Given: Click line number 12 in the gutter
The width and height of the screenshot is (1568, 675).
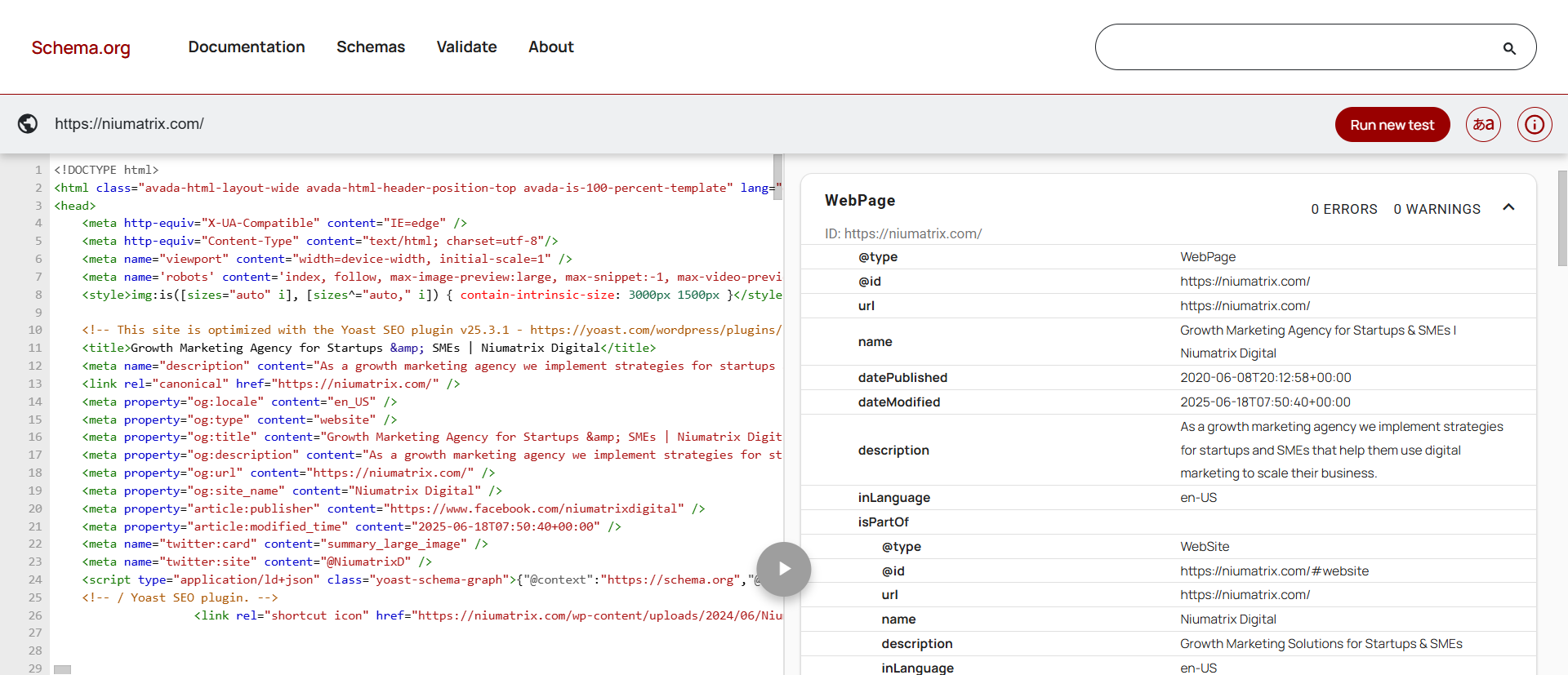Looking at the screenshot, I should (35, 366).
